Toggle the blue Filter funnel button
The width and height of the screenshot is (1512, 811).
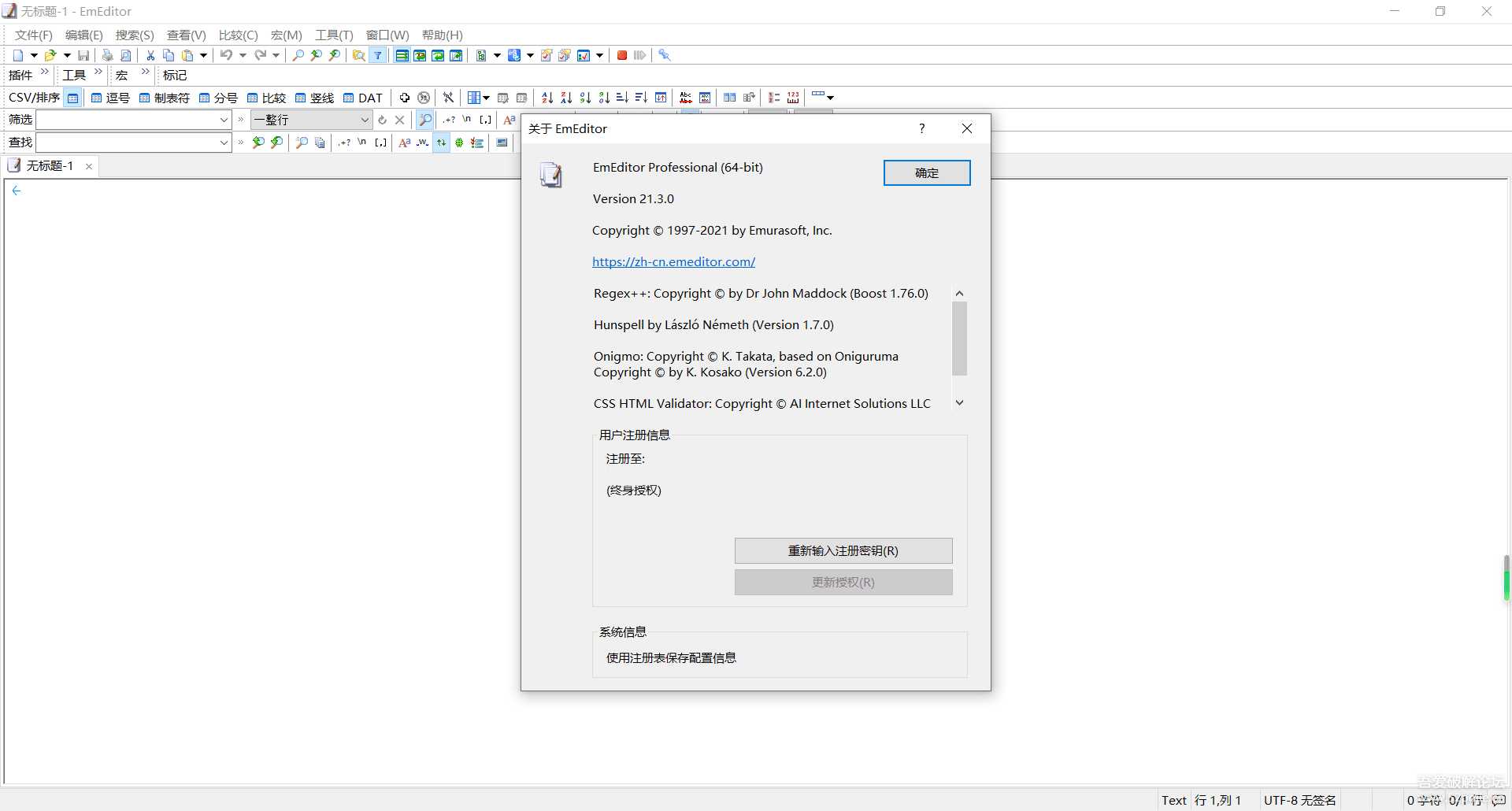pyautogui.click(x=378, y=55)
